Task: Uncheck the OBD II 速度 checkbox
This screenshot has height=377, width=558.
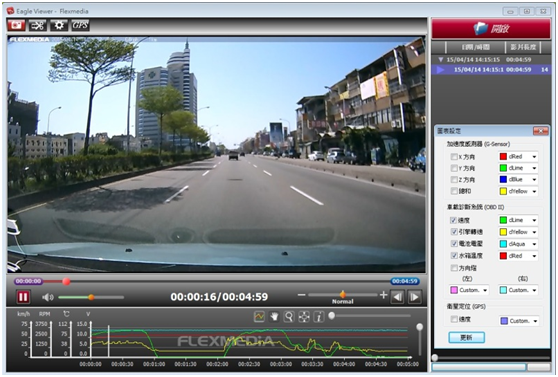Action: click(x=454, y=220)
